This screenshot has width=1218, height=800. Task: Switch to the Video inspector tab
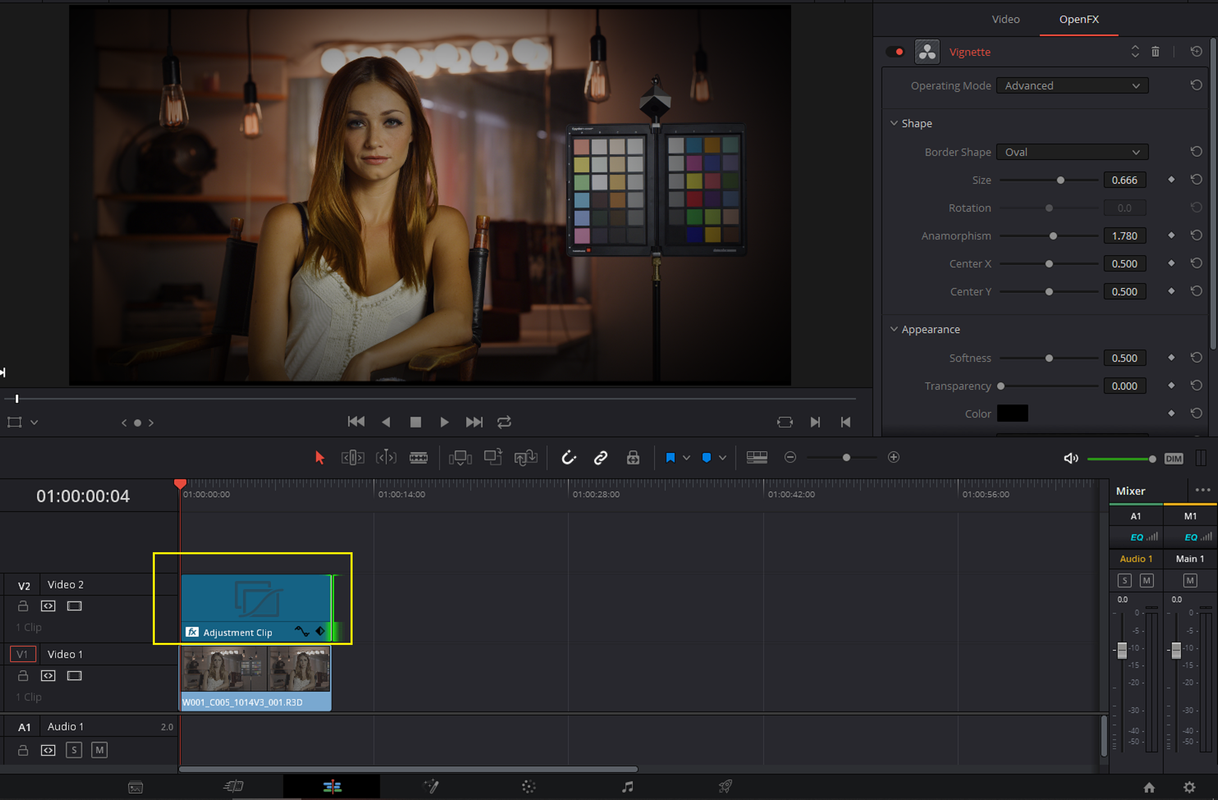1005,19
